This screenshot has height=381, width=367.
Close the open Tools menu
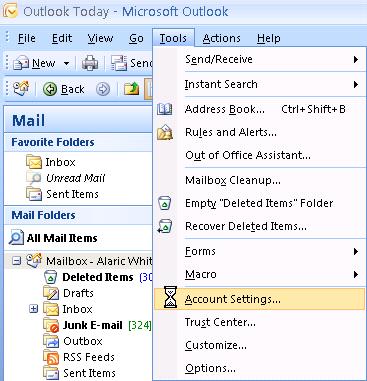(173, 38)
